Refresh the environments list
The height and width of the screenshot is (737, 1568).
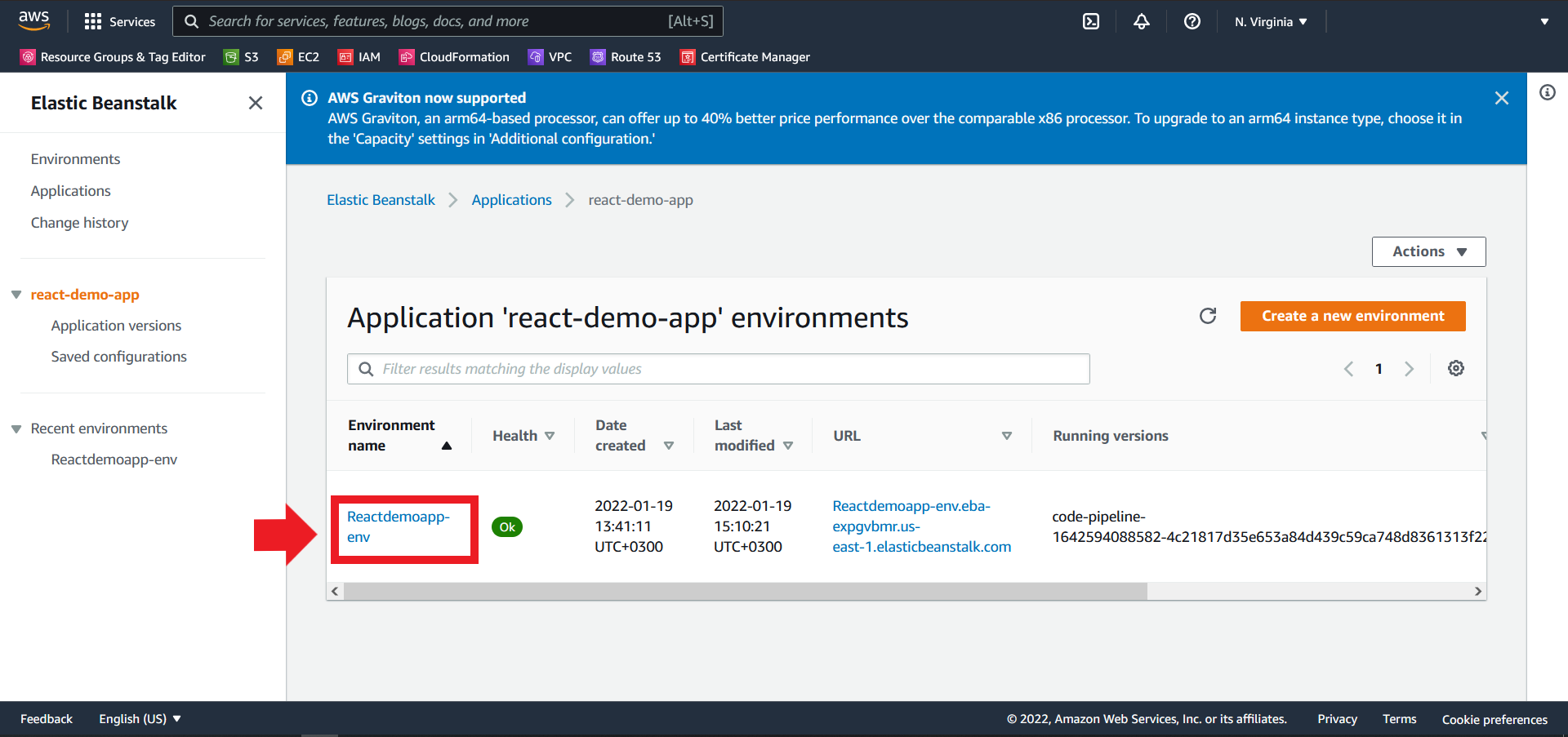click(x=1208, y=316)
